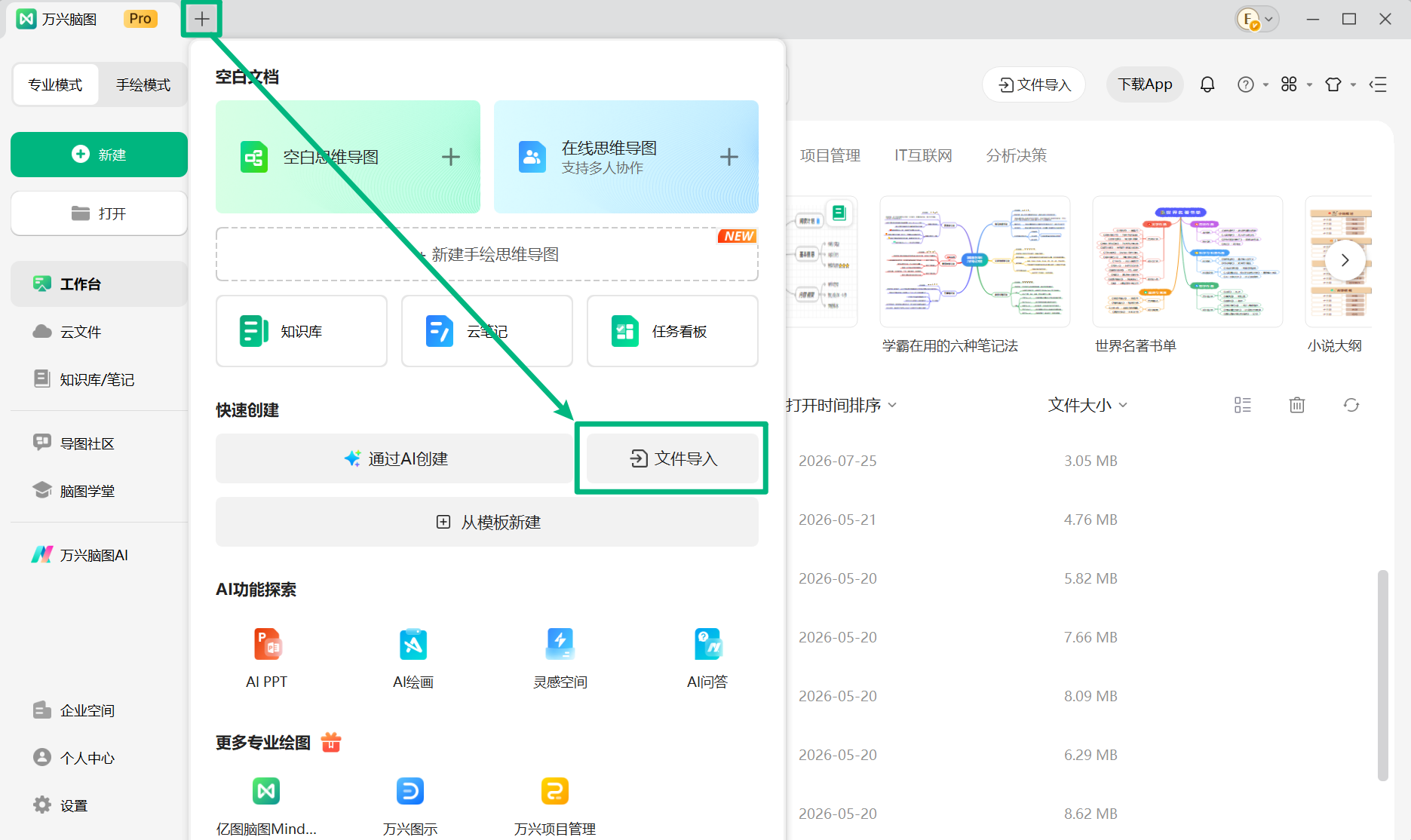Collapse the panel with the list-indent icon
This screenshot has height=840, width=1411.
tap(1379, 84)
